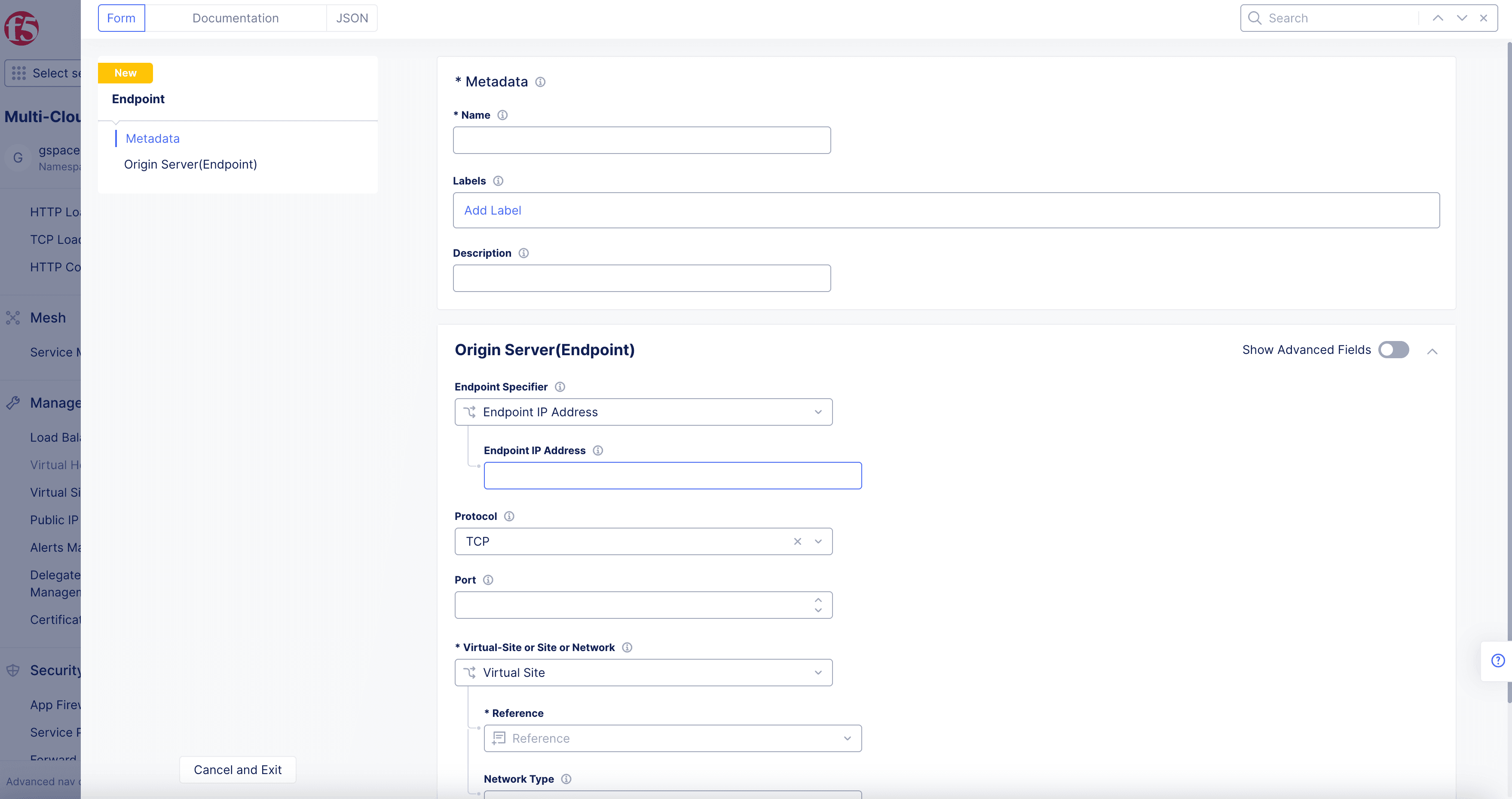The width and height of the screenshot is (1512, 799).
Task: Click the Name input field
Action: click(642, 141)
